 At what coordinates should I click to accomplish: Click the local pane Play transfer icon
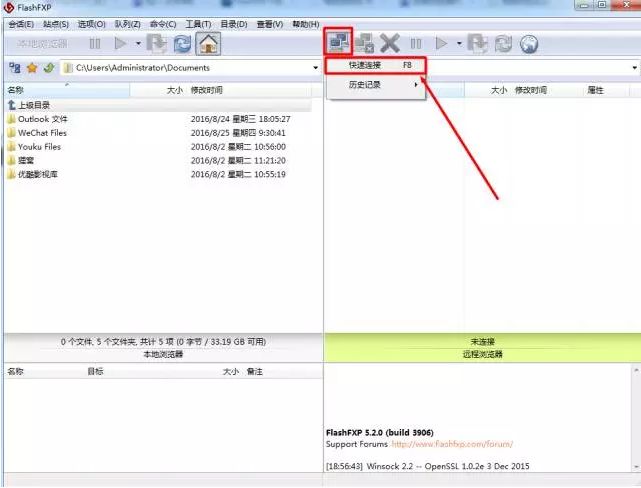[120, 43]
